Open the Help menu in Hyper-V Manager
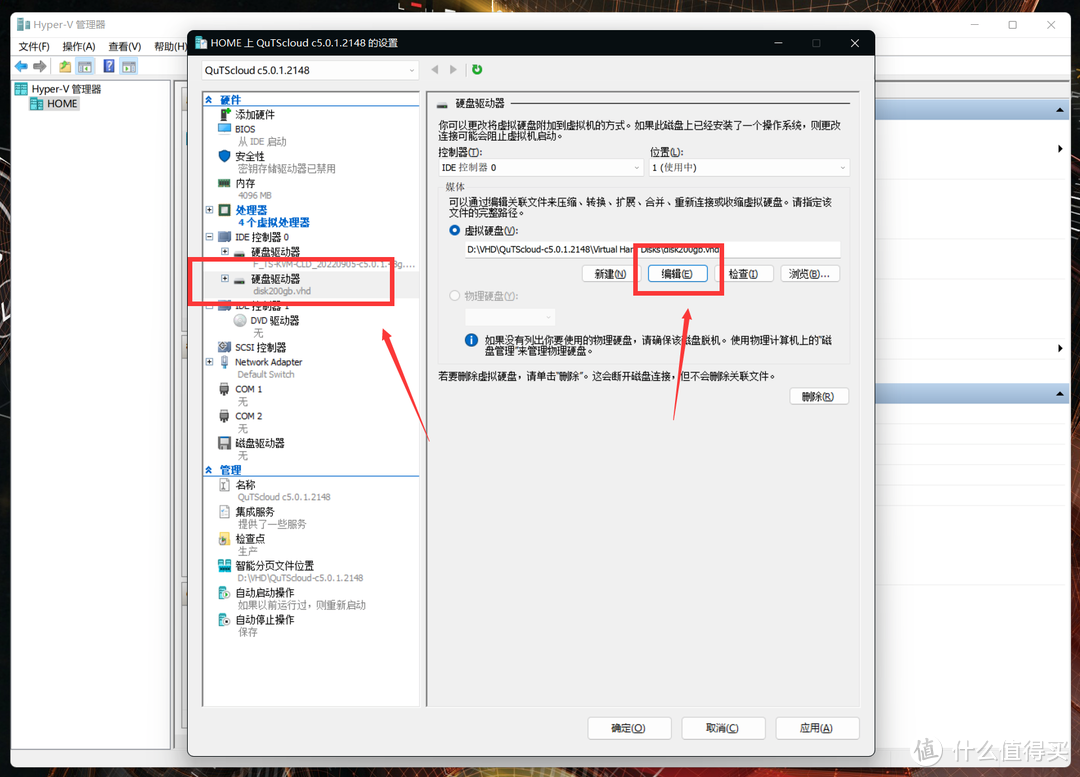 tap(170, 46)
